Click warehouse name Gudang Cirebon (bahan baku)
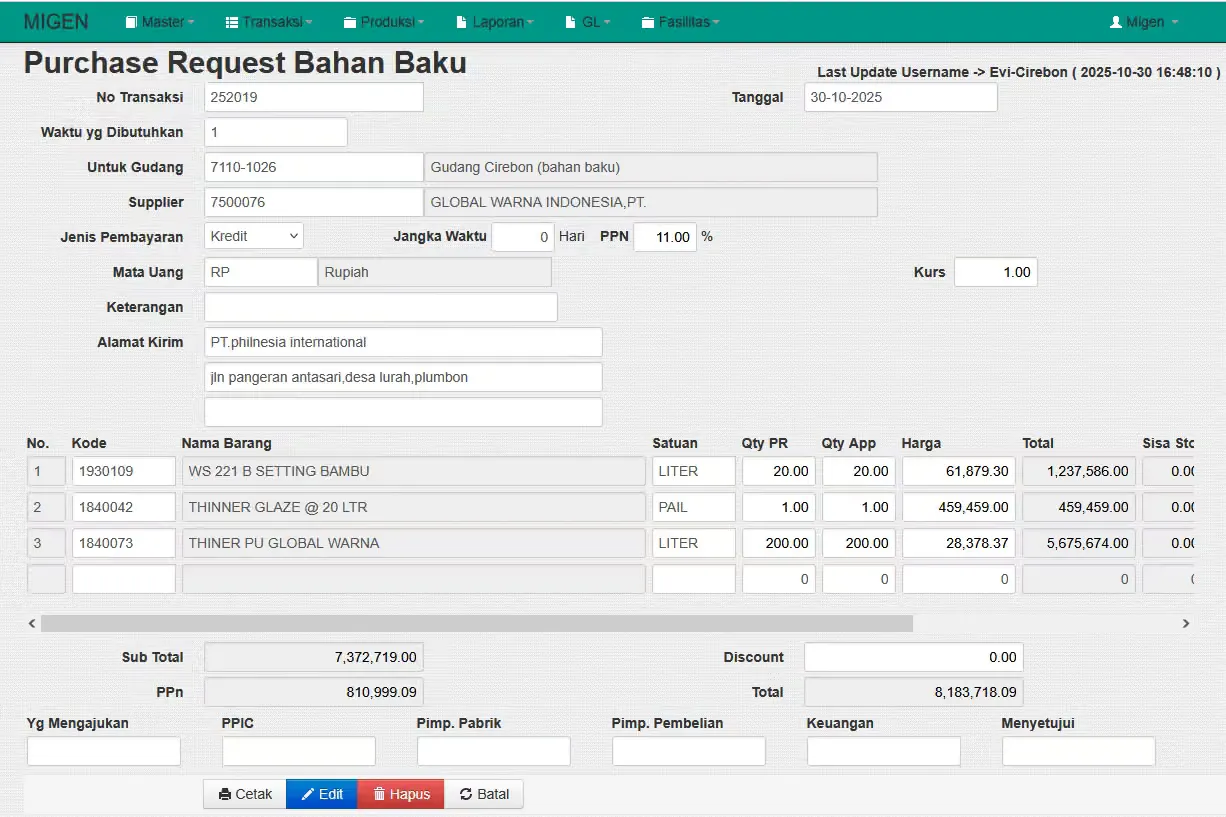The image size is (1226, 817). click(651, 167)
